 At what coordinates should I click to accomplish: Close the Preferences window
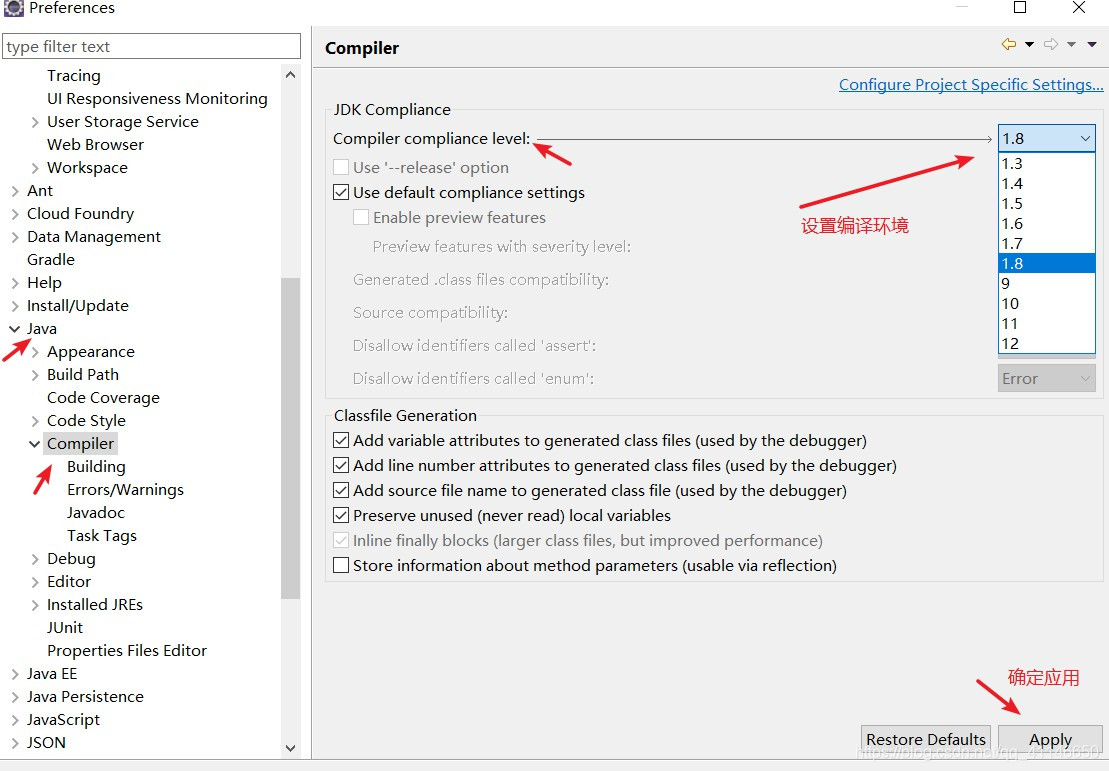point(1079,7)
